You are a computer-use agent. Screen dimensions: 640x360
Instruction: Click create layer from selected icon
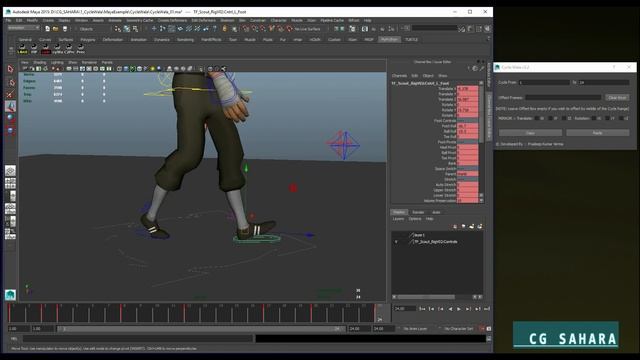point(480,226)
